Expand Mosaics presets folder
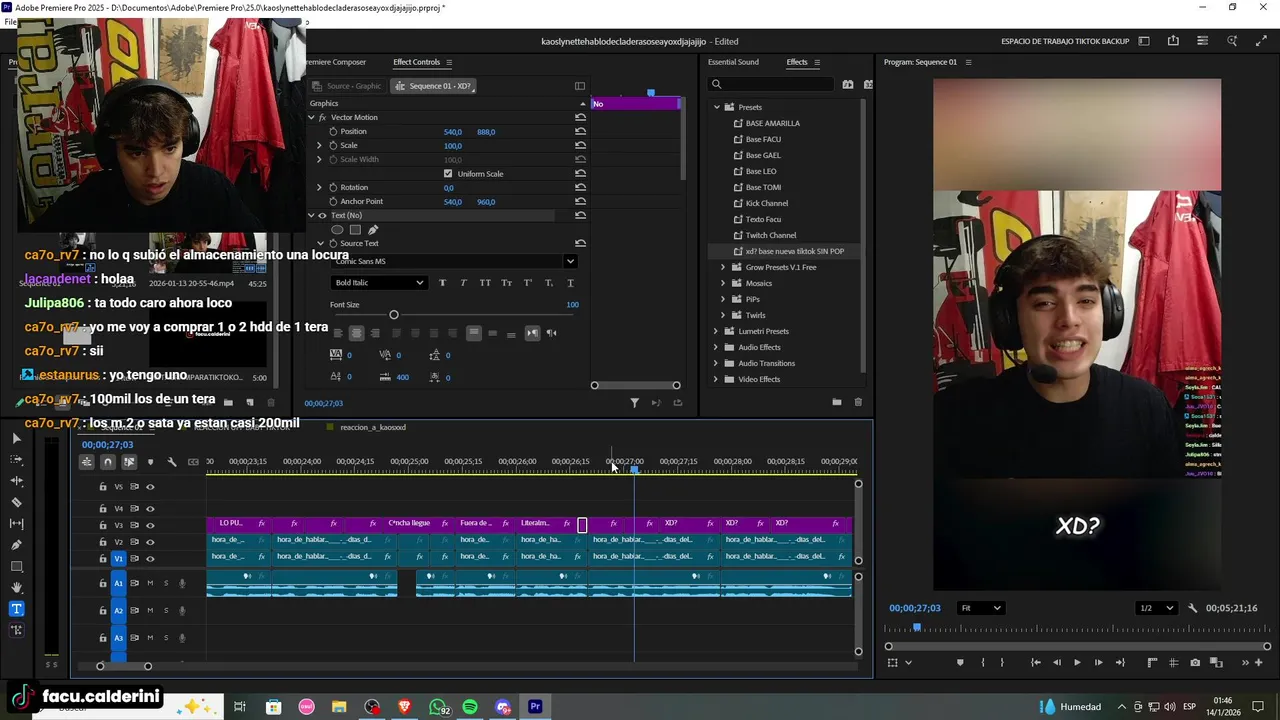Viewport: 1280px width, 720px height. pos(723,283)
